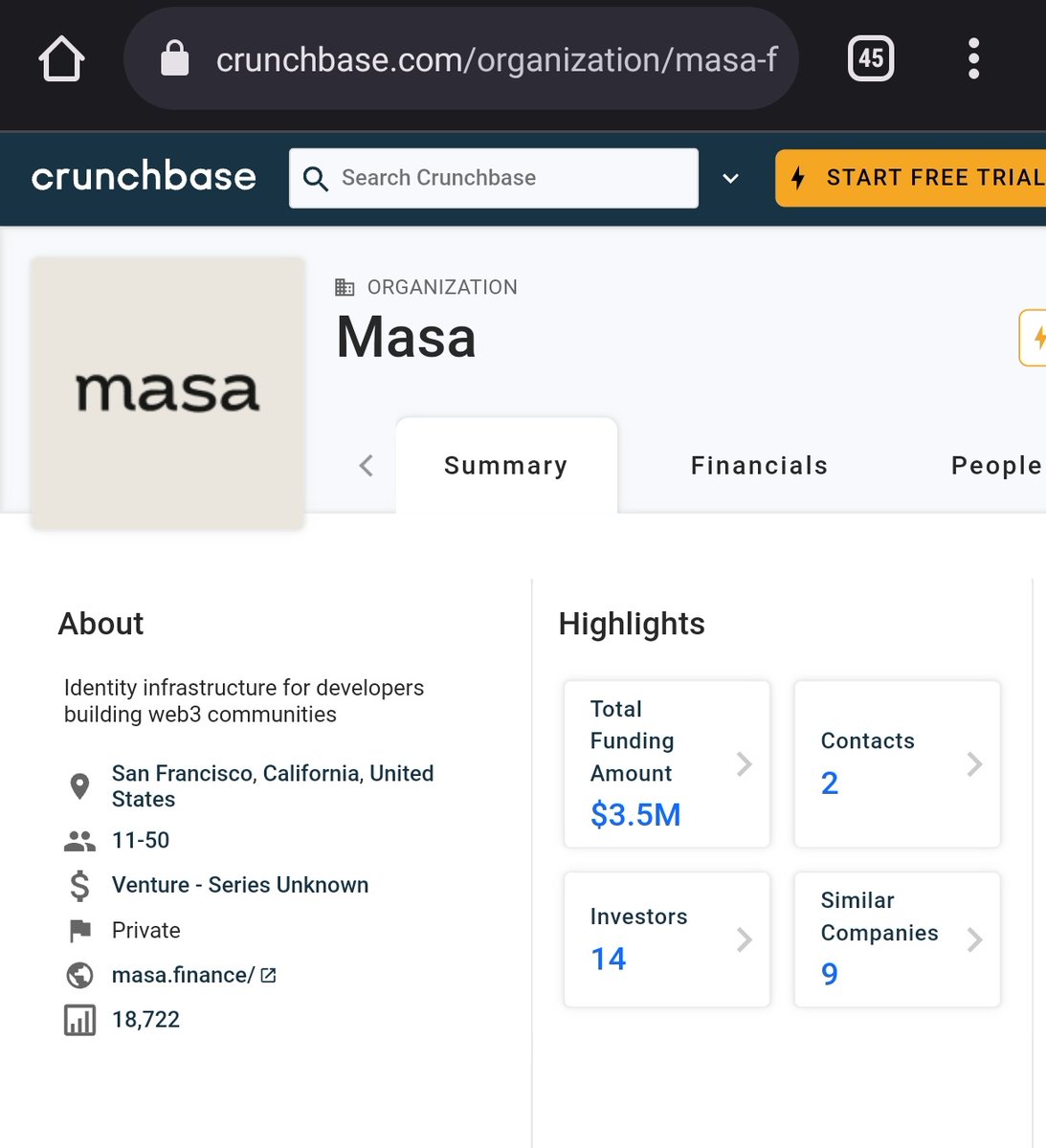Click the Masa company logo thumbnail
This screenshot has height=1148, width=1046.
click(167, 392)
